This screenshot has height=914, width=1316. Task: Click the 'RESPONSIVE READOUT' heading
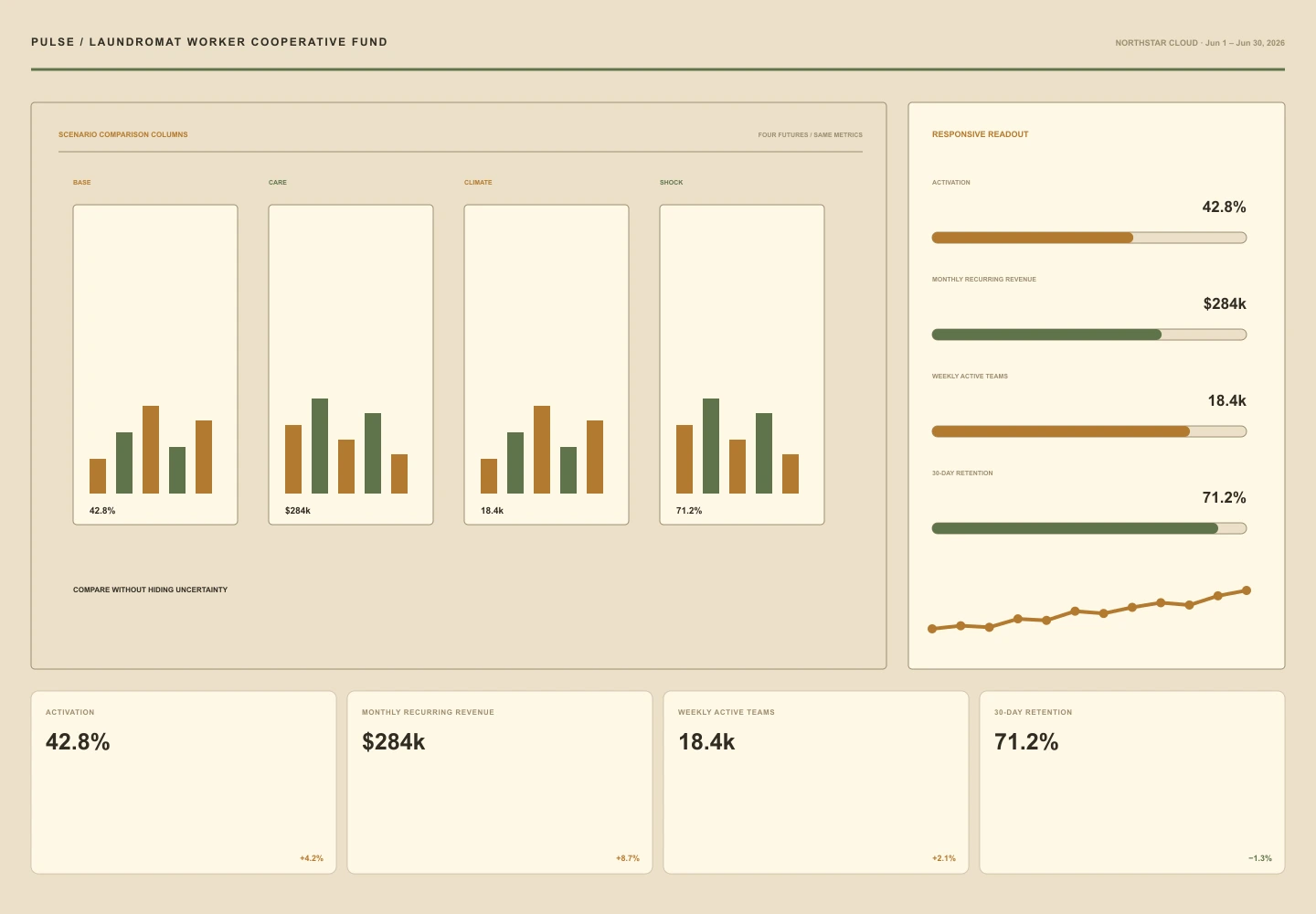coord(981,134)
